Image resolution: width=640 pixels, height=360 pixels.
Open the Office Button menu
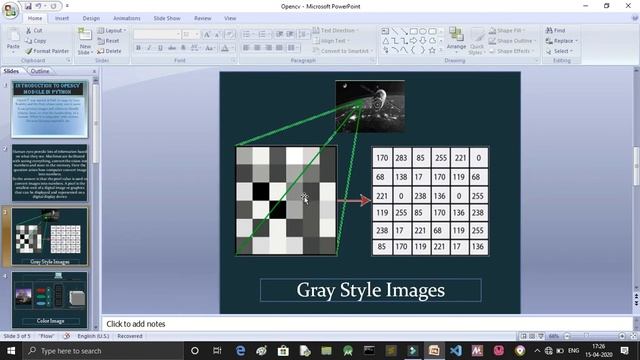coord(10,11)
